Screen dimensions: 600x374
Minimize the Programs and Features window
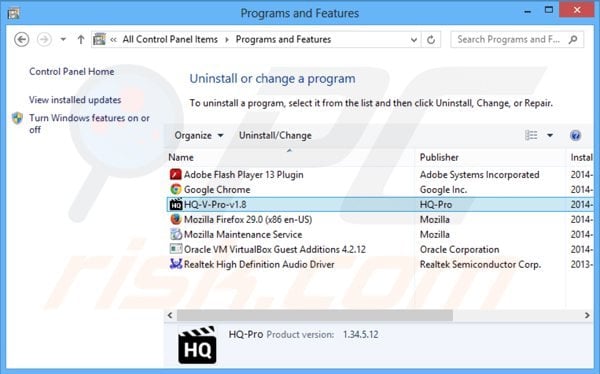pos(528,11)
